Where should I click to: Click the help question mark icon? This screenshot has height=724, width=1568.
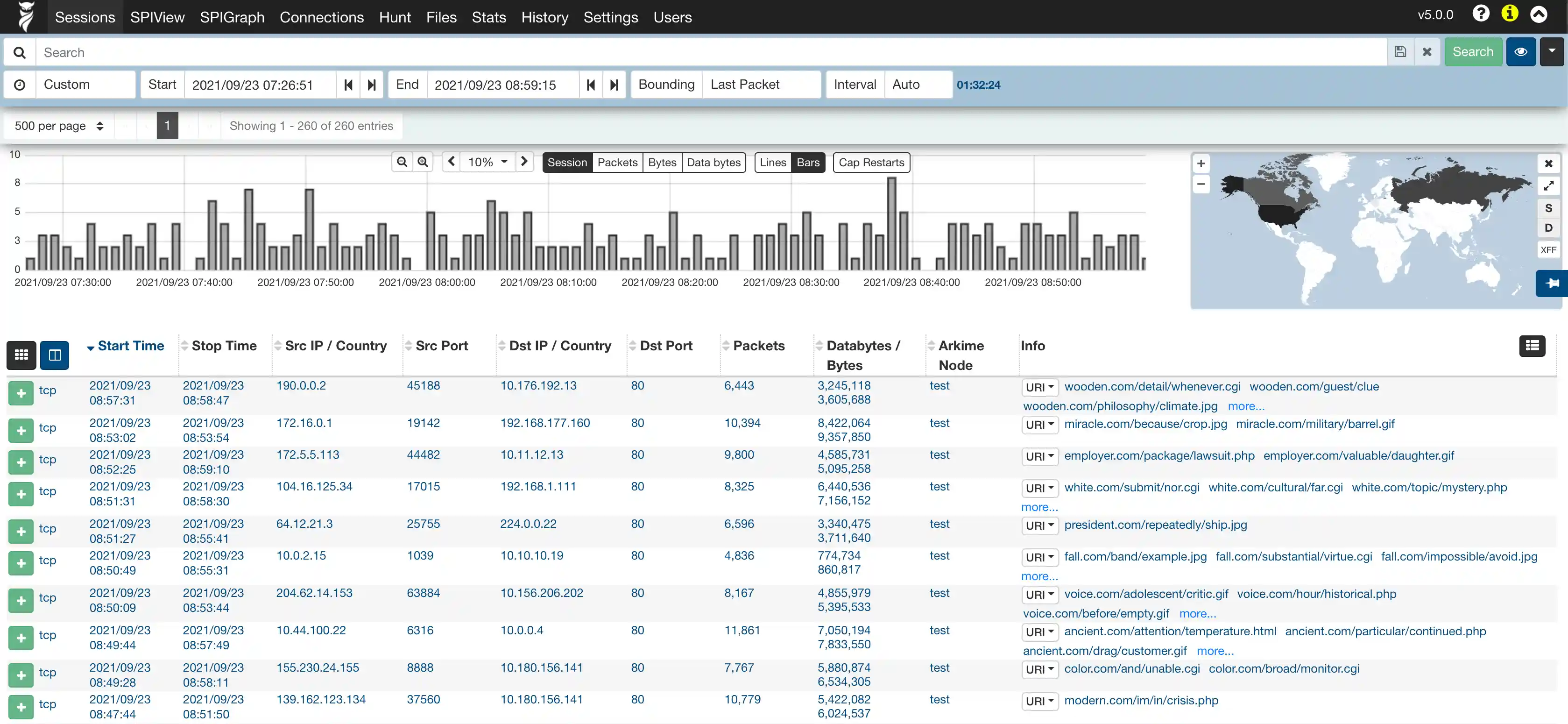1481,14
